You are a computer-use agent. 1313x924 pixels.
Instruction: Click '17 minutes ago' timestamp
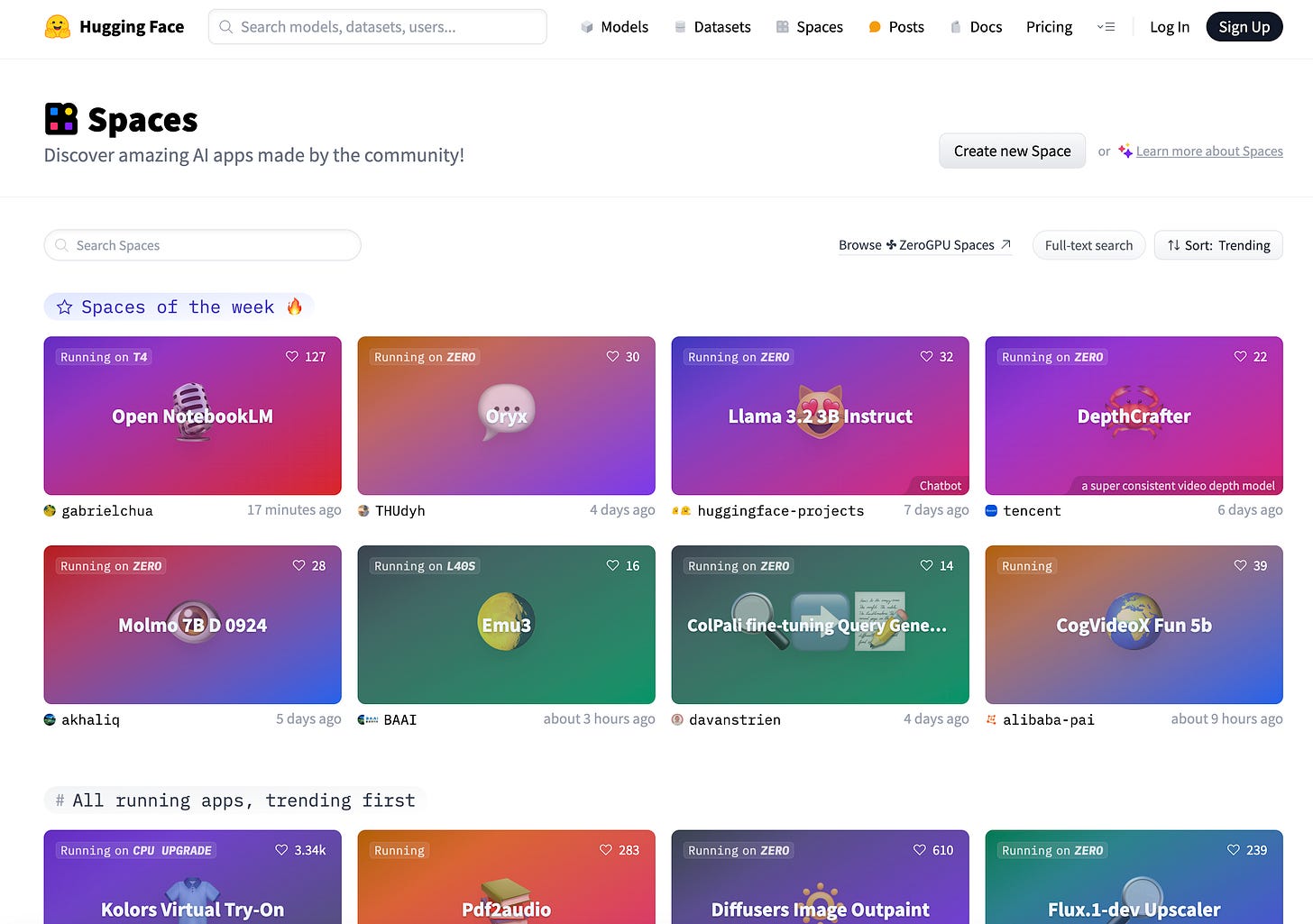coord(294,510)
